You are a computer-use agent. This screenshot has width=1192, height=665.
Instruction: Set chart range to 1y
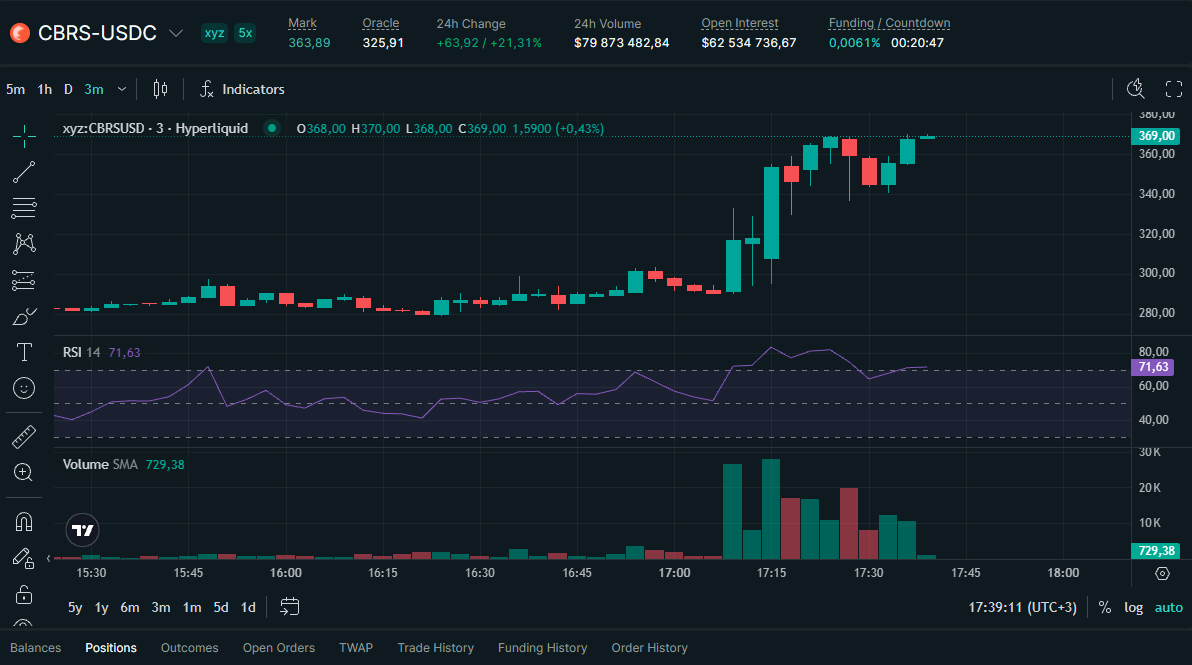tap(101, 607)
